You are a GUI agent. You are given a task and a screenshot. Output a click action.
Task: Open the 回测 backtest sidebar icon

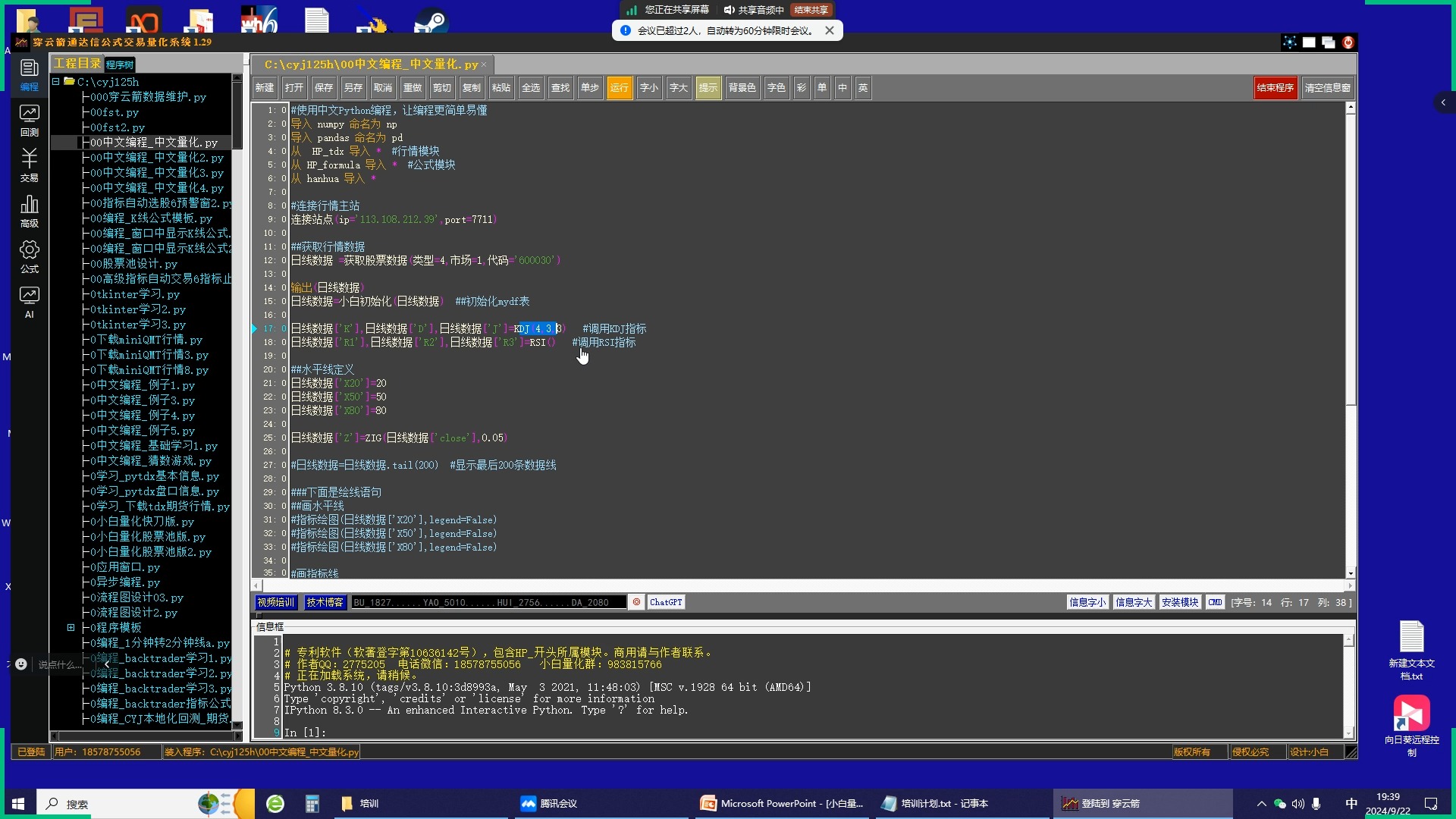[29, 120]
